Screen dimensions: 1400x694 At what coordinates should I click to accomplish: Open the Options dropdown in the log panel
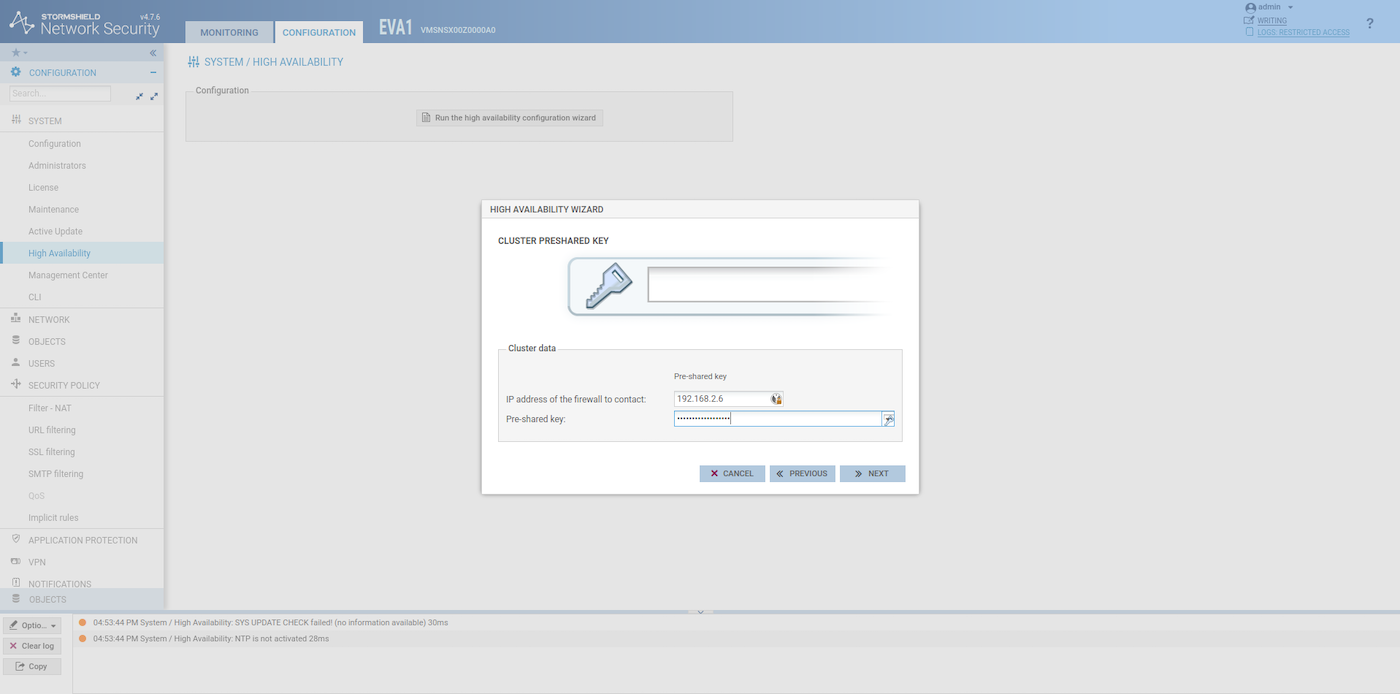coord(32,625)
